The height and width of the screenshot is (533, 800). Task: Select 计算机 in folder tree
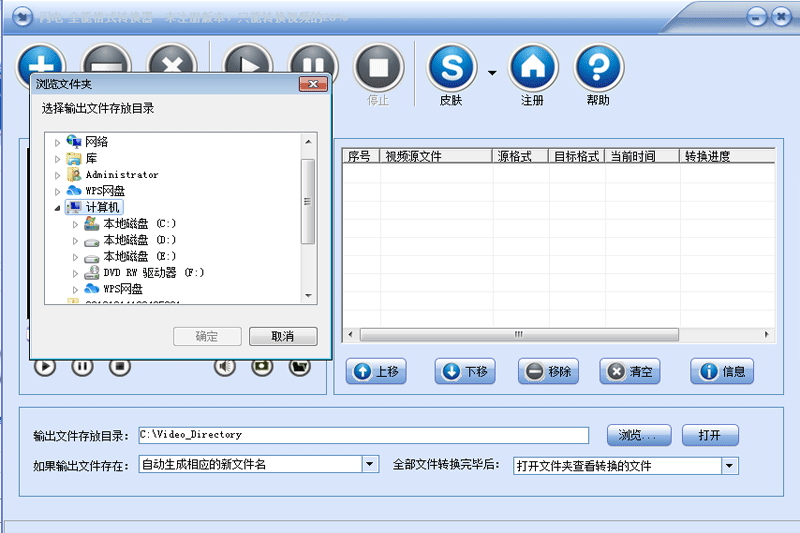102,207
